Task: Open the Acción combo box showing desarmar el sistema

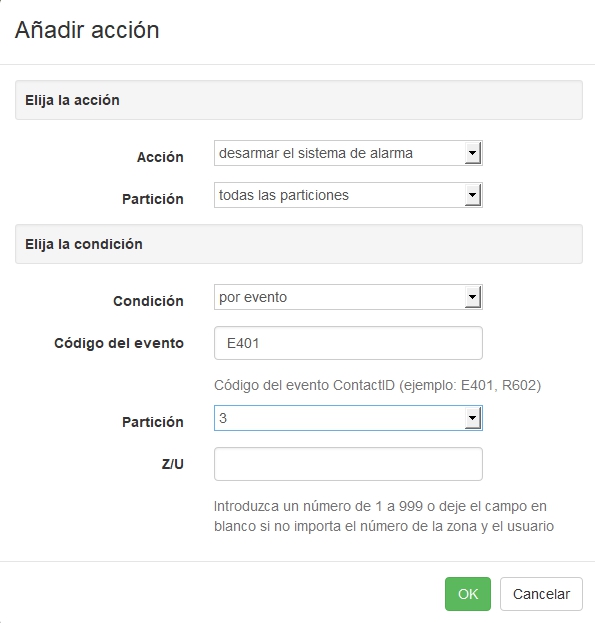Action: (x=348, y=153)
